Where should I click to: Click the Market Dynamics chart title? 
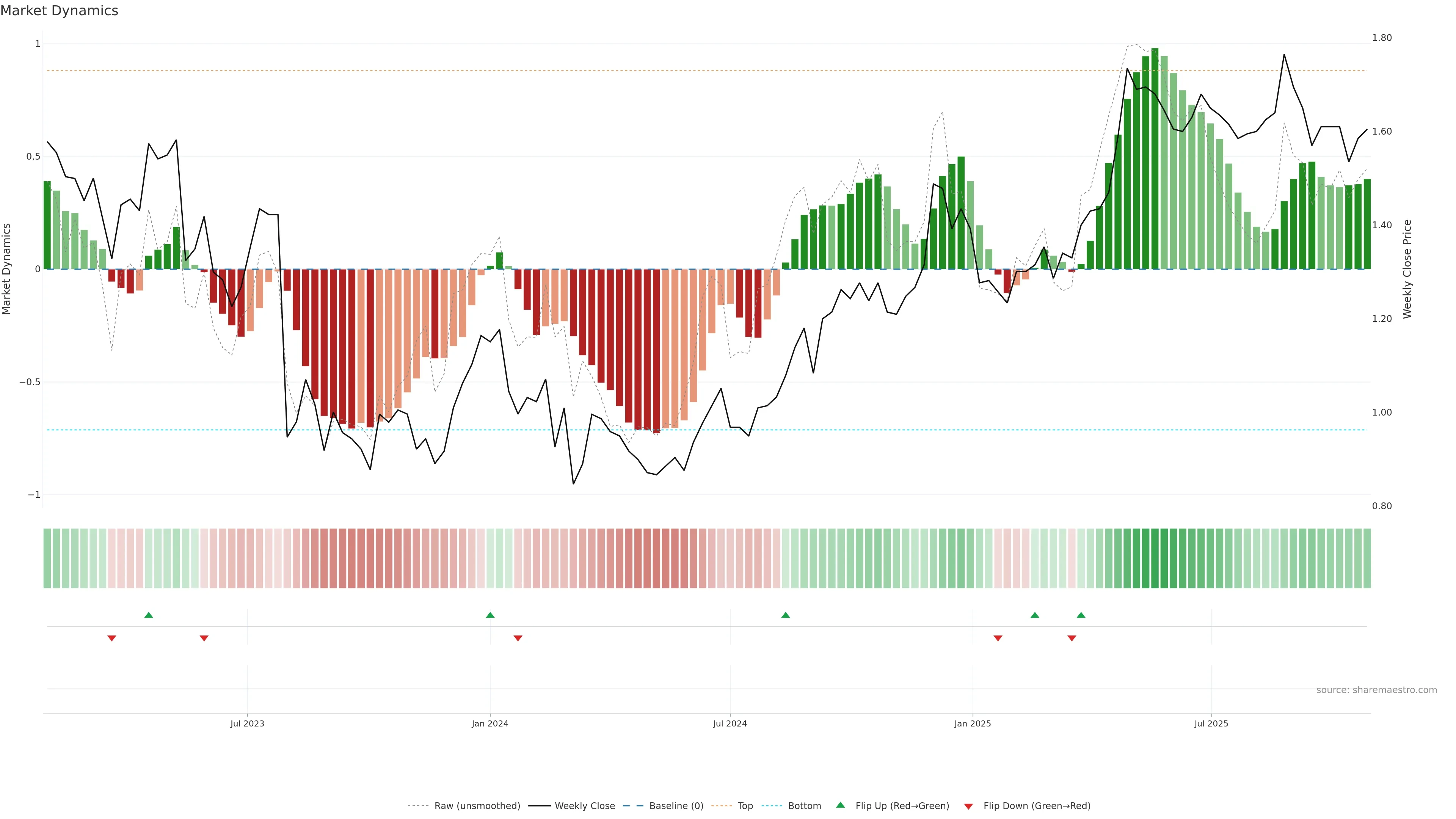point(60,11)
